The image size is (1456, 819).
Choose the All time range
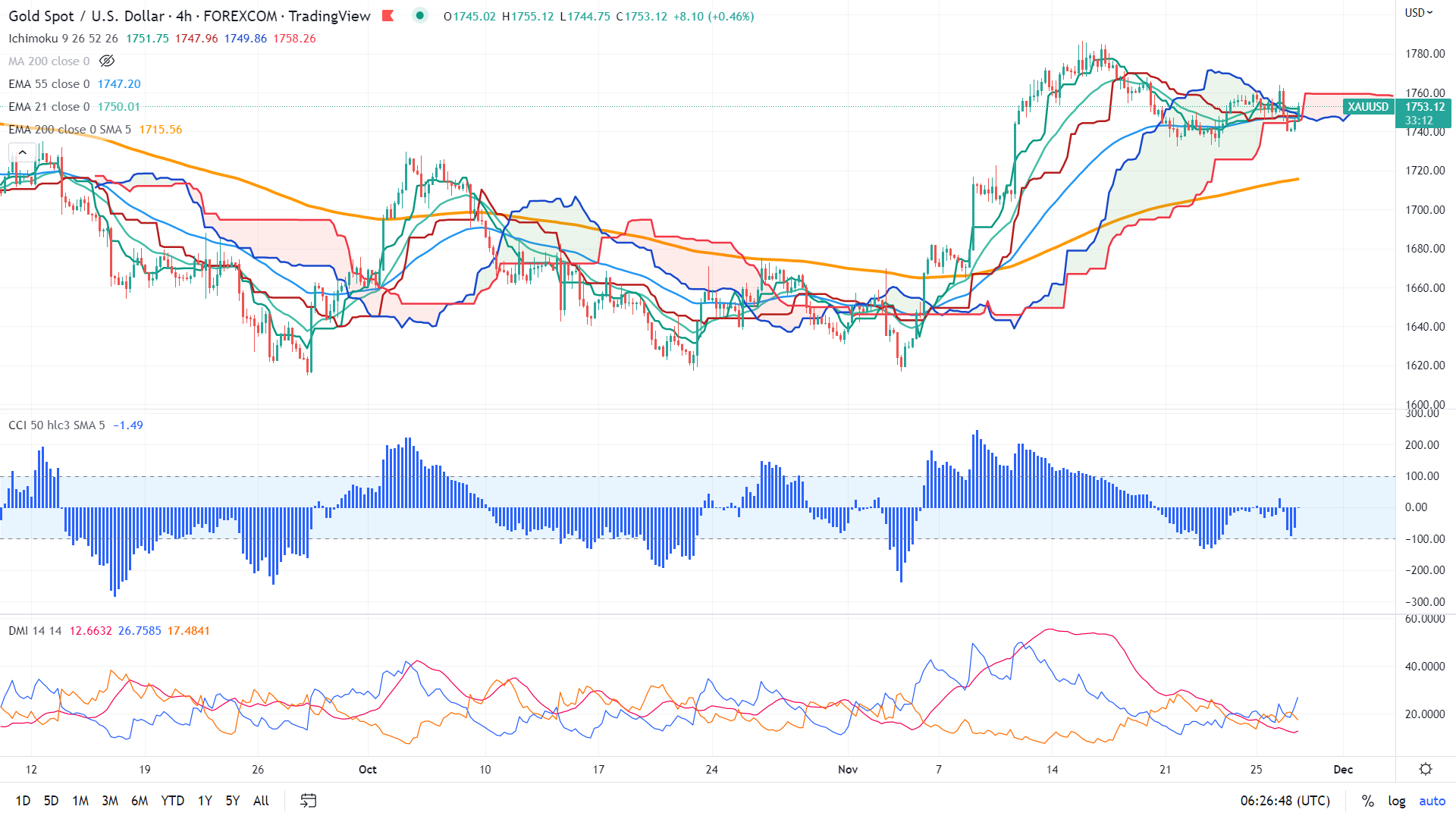tap(261, 800)
